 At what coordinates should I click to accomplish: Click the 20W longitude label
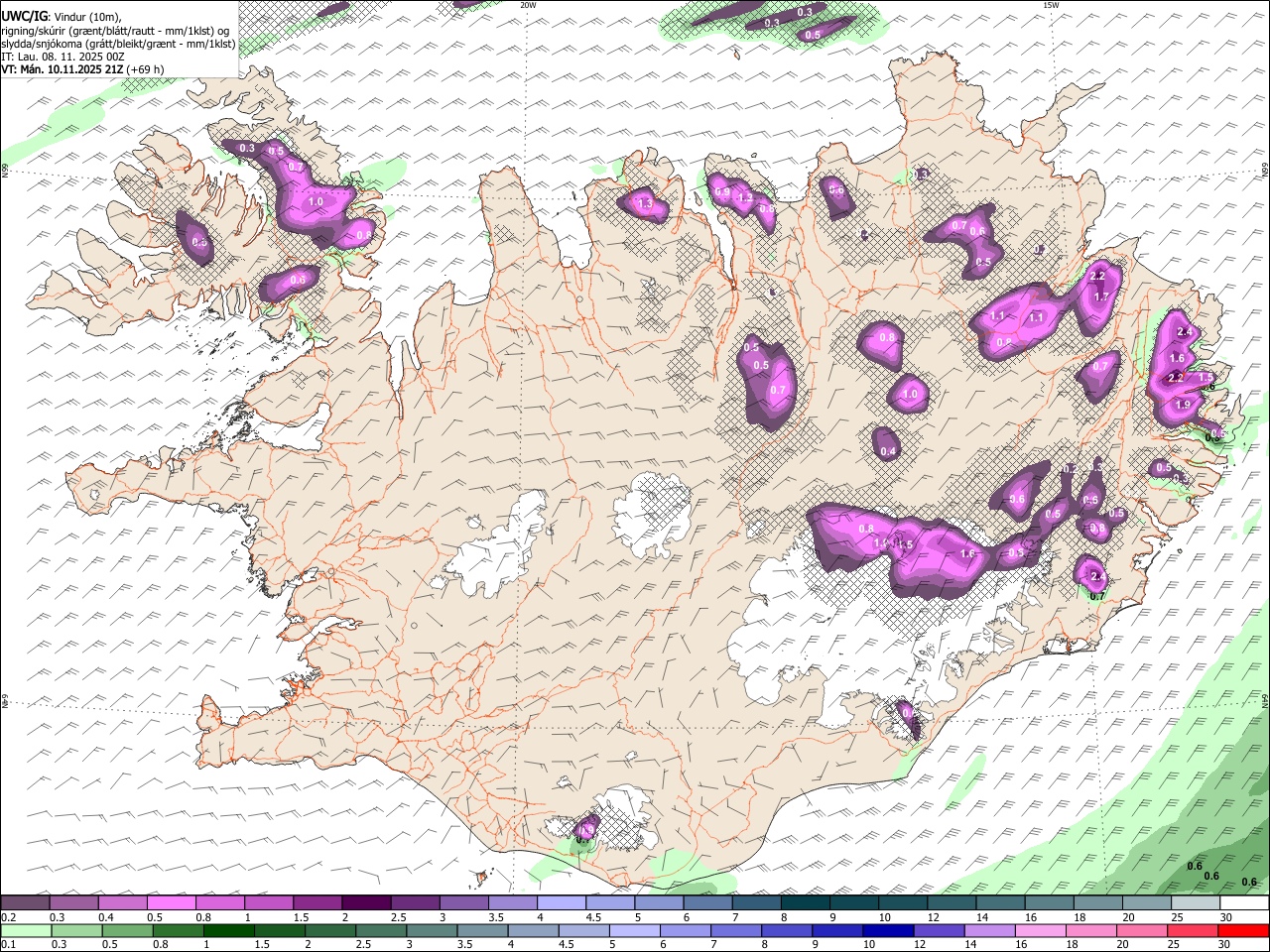528,5
